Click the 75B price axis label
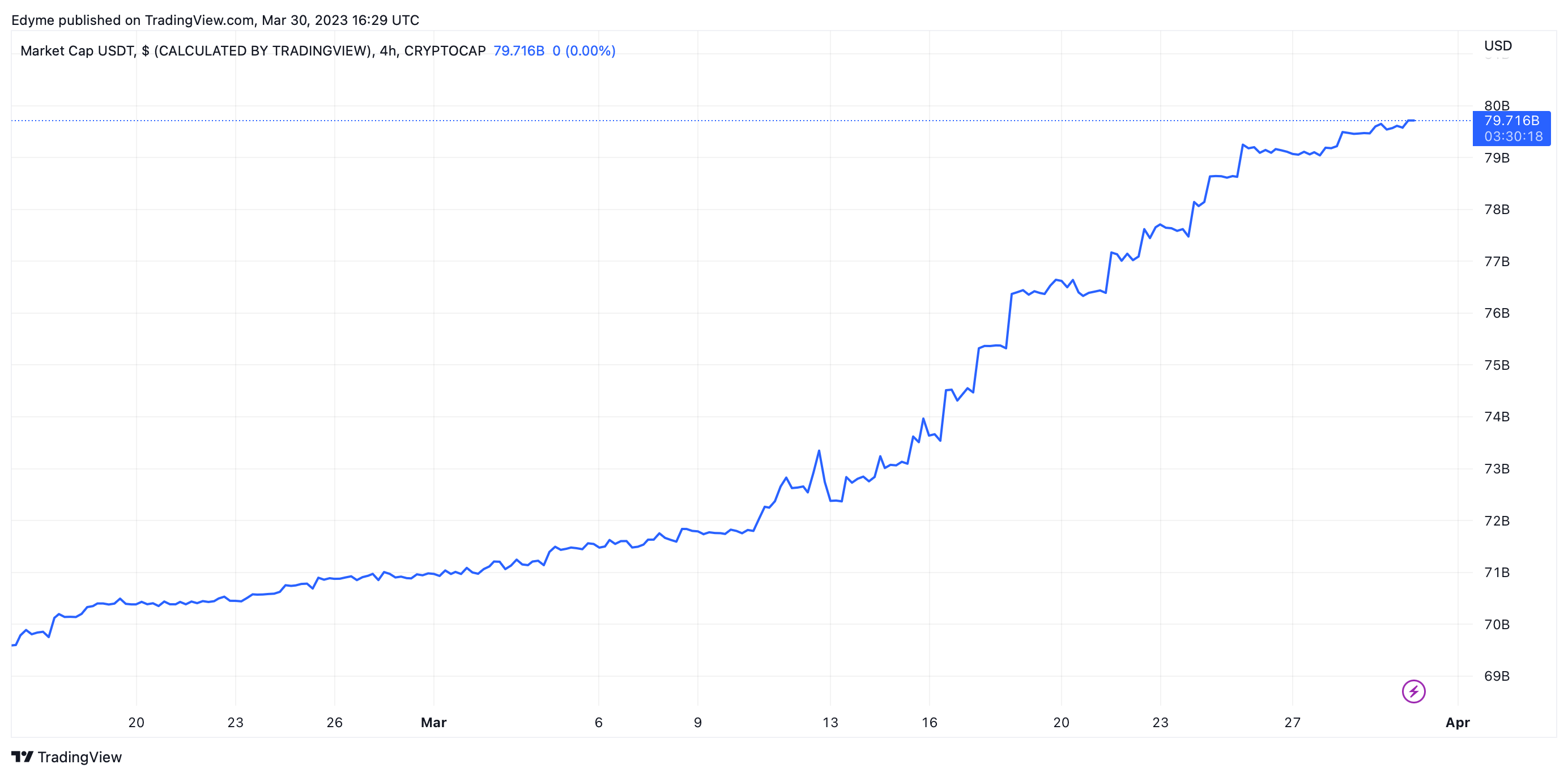This screenshot has height=777, width=1568. click(x=1497, y=365)
